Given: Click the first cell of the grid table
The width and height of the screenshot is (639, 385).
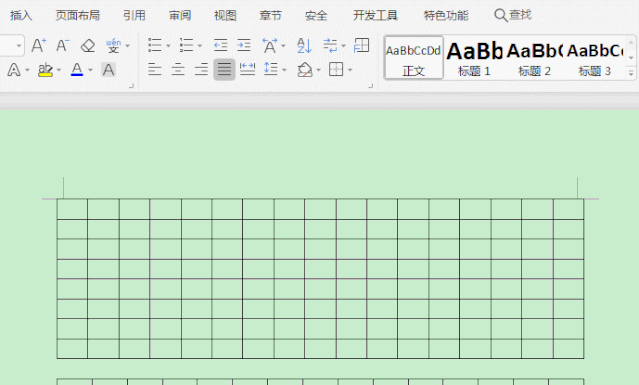Looking at the screenshot, I should (x=72, y=209).
